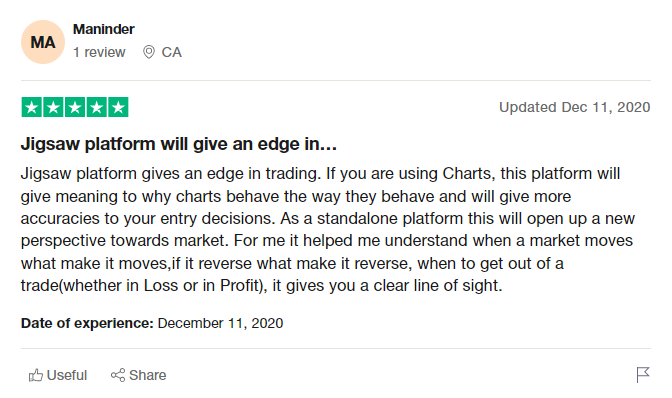
Task: Click the location pin icon beside CA
Action: tap(149, 52)
